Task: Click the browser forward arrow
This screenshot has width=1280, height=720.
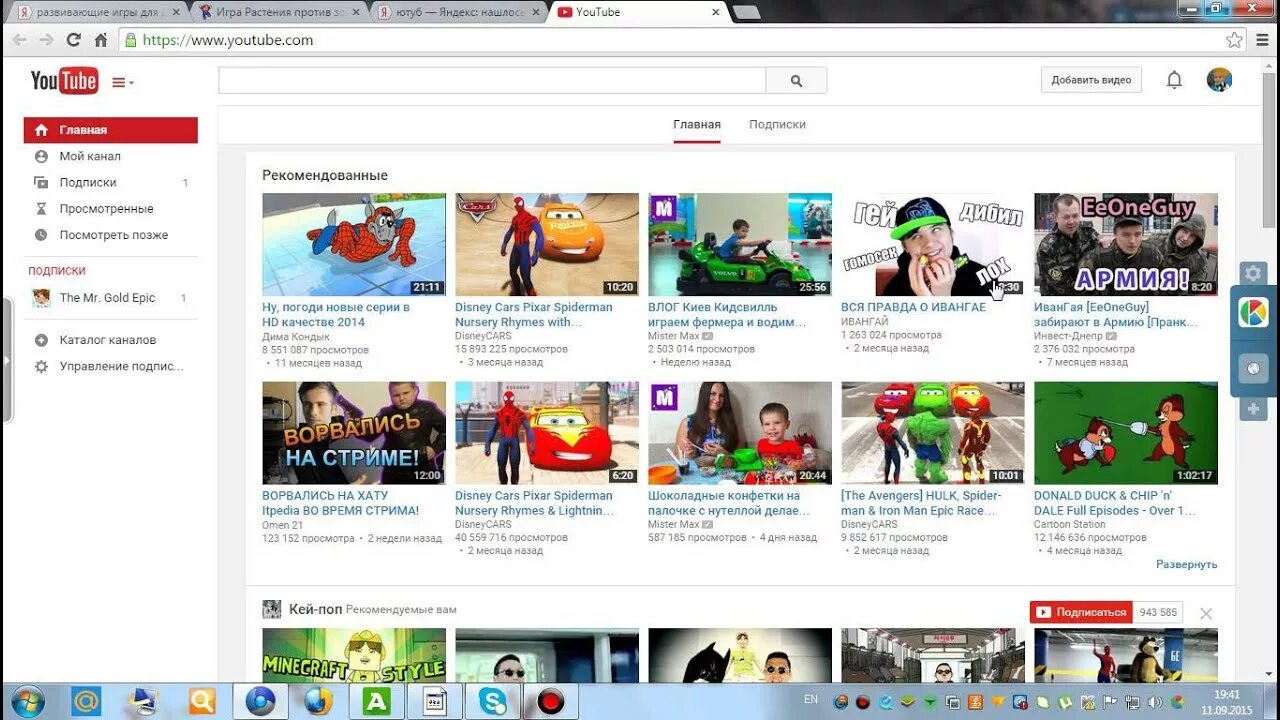Action: (x=46, y=40)
